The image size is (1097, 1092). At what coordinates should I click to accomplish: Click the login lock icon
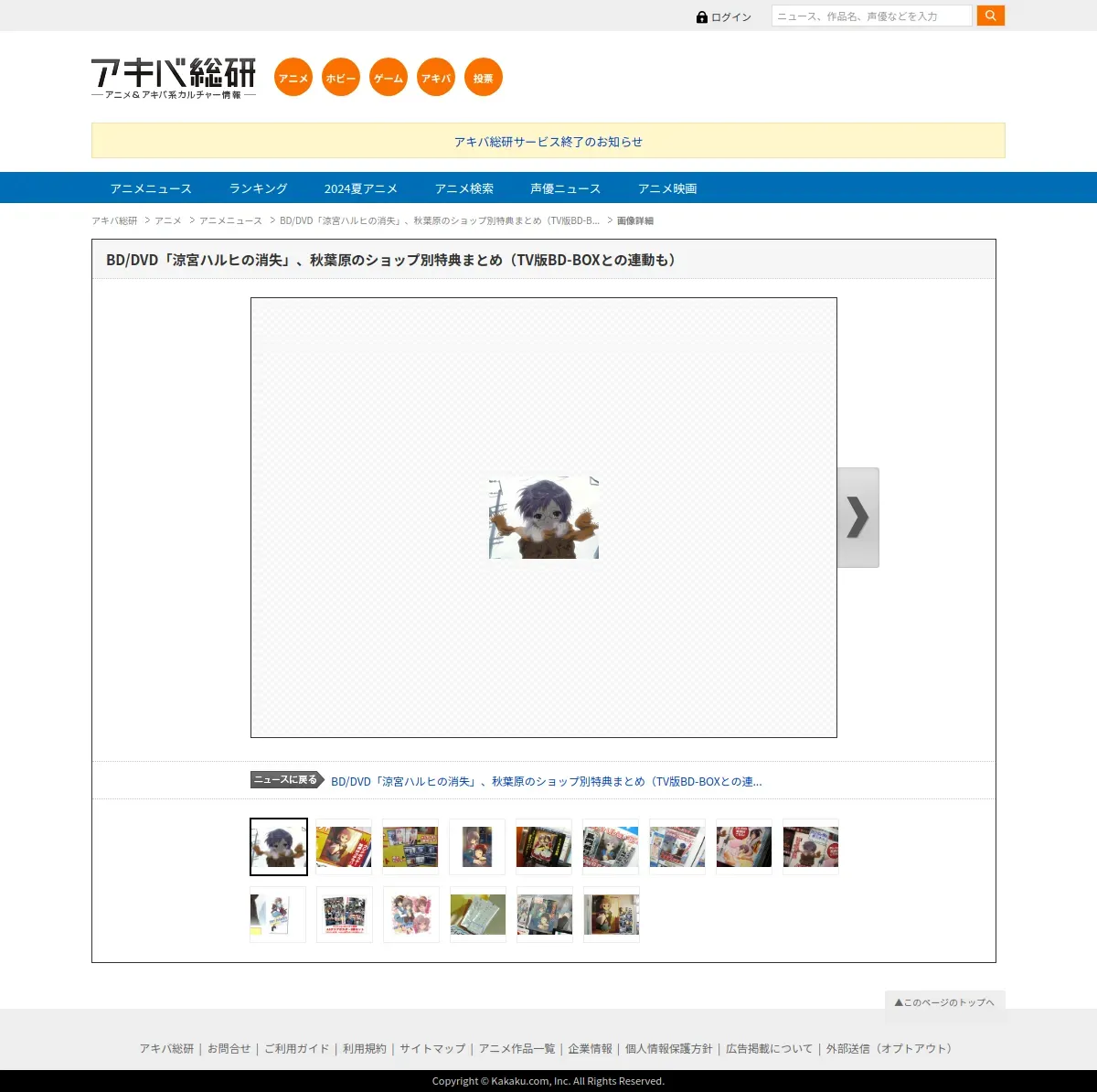tap(702, 17)
